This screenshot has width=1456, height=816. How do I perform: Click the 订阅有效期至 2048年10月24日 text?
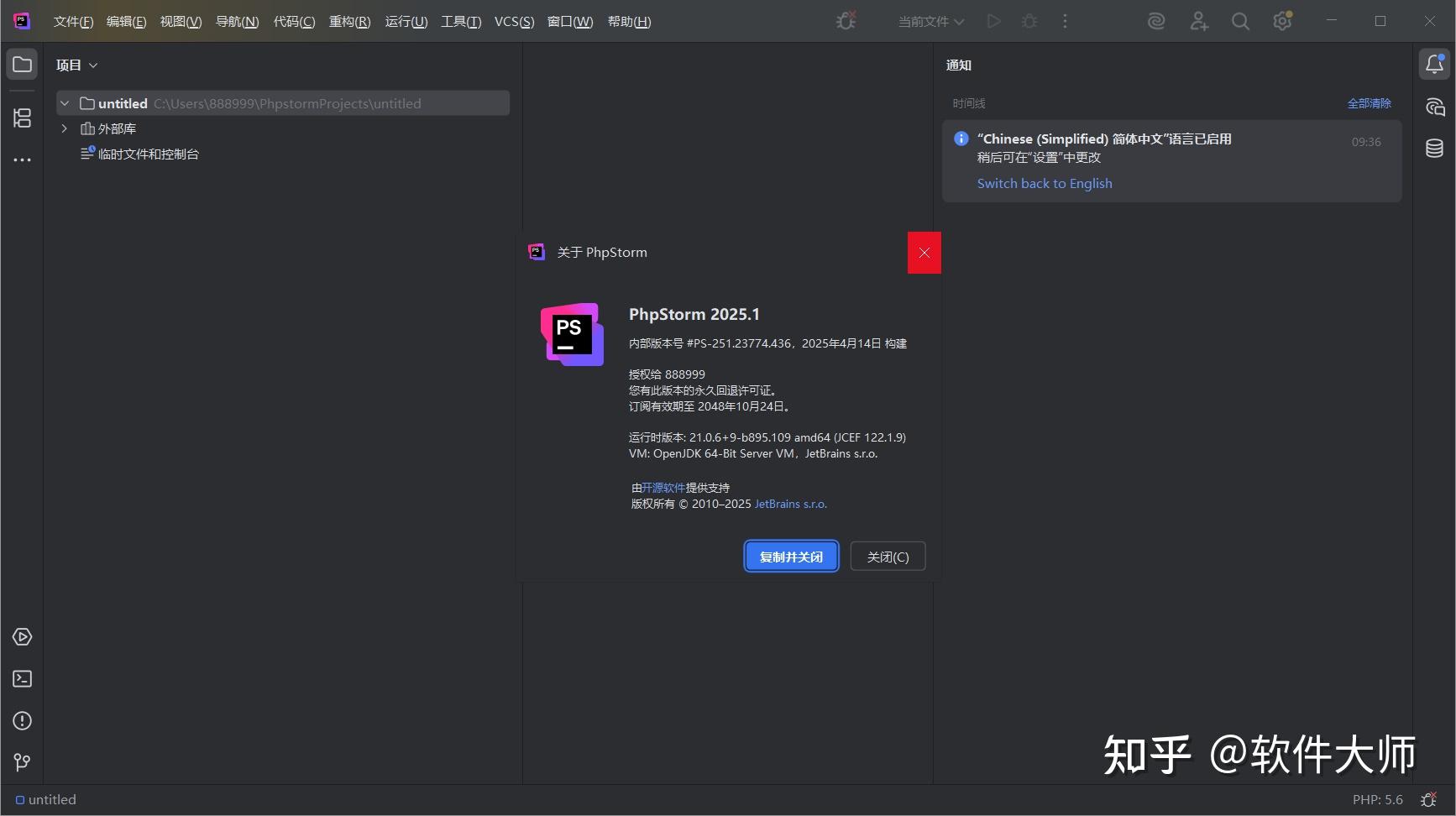[x=710, y=406]
